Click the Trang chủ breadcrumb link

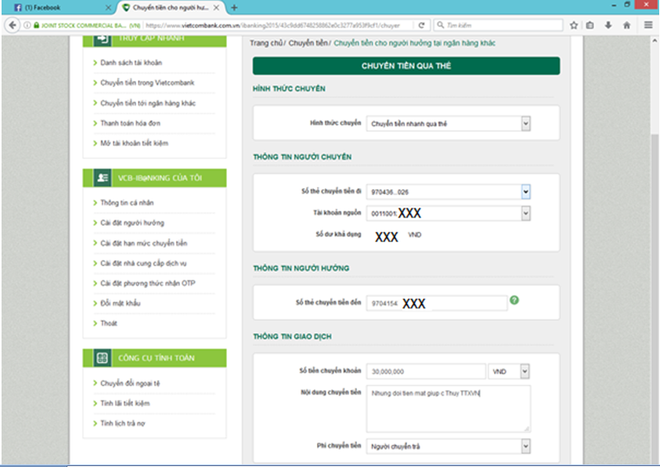[267, 43]
